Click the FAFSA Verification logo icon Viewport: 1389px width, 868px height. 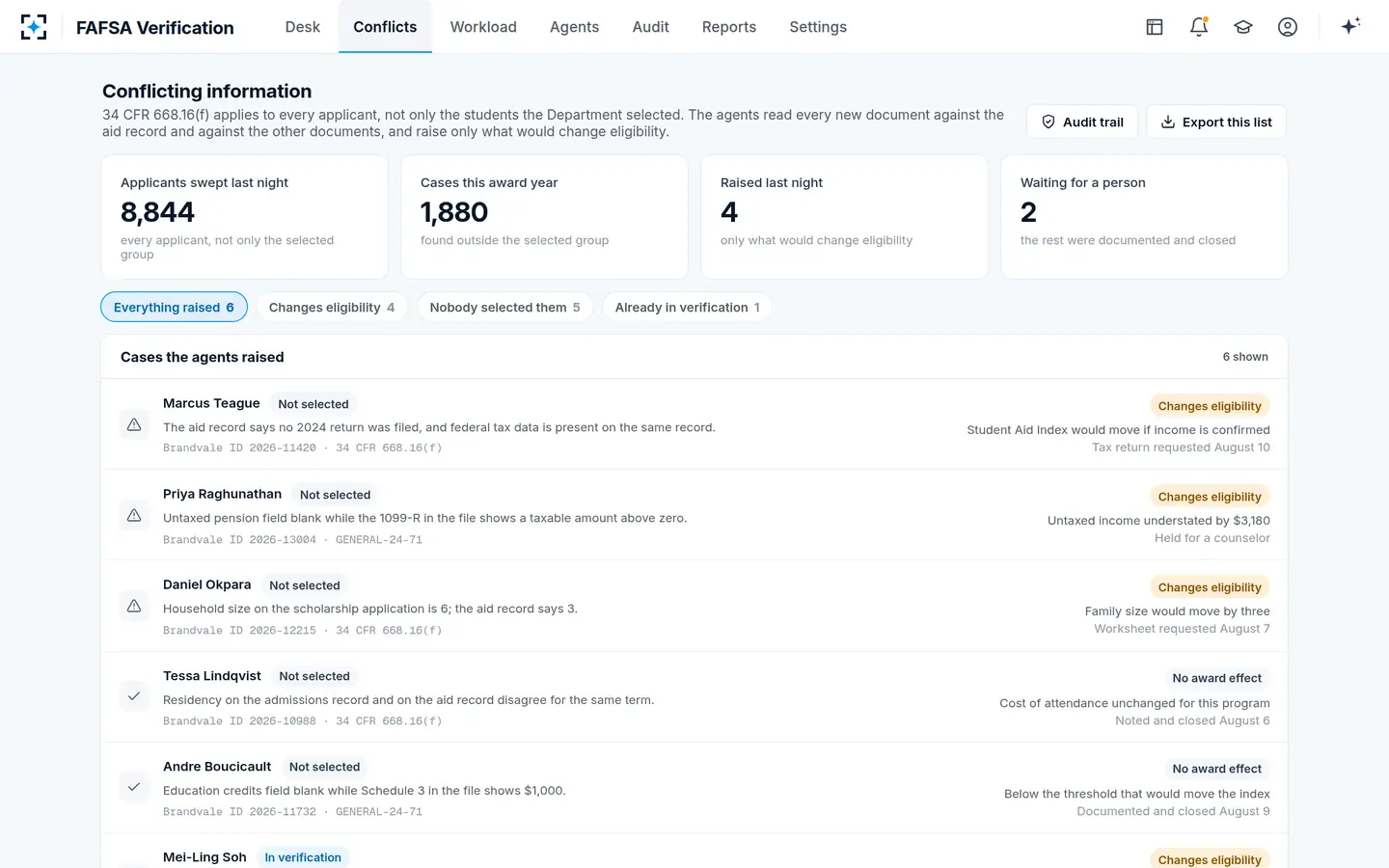[x=34, y=27]
